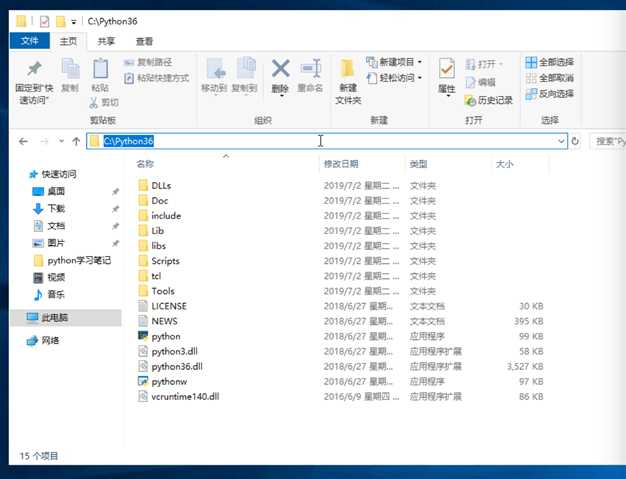The width and height of the screenshot is (626, 479).
Task: Open the Easy access (轻松访问) dropdown
Action: pos(394,78)
